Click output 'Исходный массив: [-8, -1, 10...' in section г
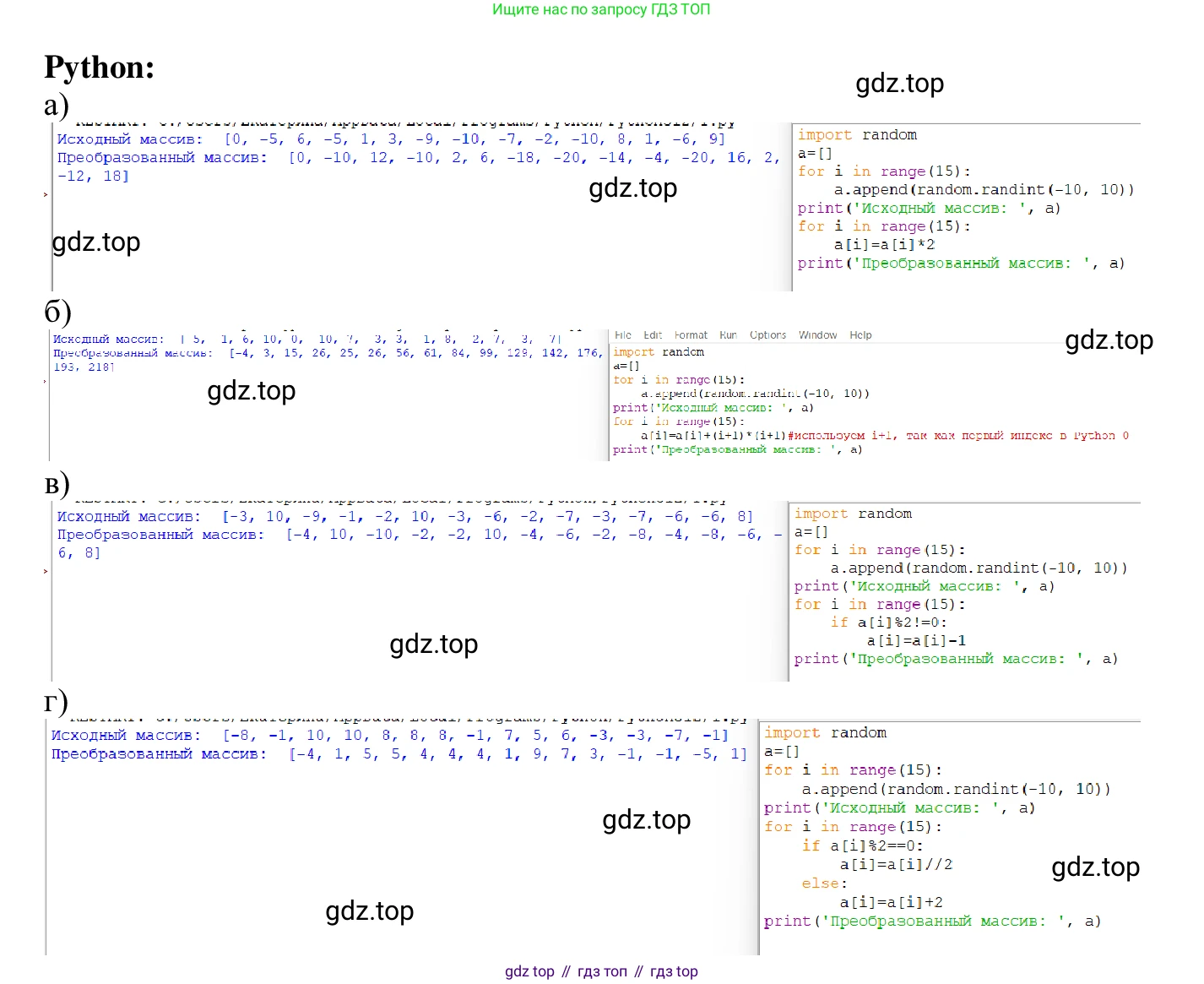1204x984 pixels. coord(389,736)
